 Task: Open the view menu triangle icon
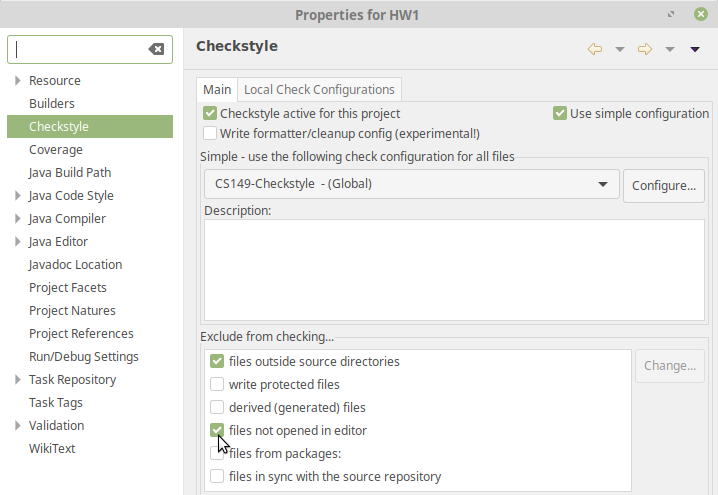(695, 50)
